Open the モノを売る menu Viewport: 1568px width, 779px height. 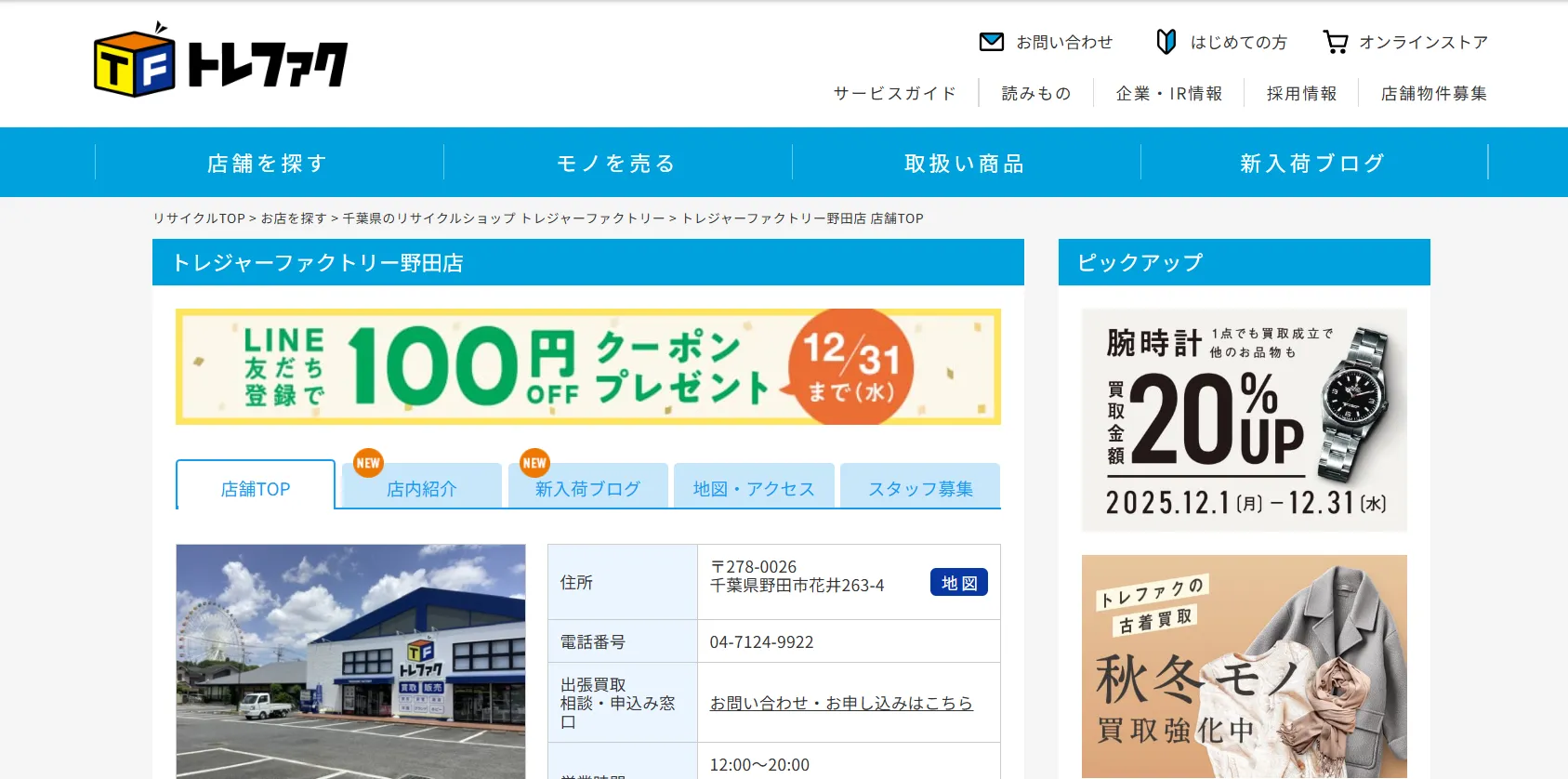click(617, 164)
